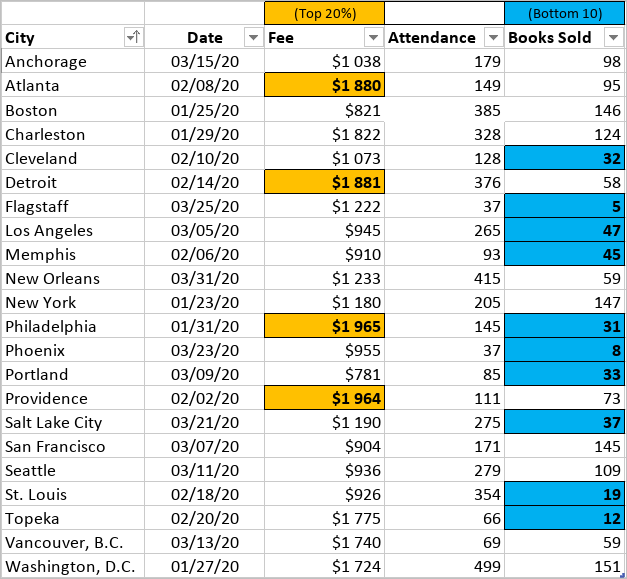627x579 pixels.
Task: Select Atlanta's highlighted $1 880 fee cell
Action: pos(324,86)
